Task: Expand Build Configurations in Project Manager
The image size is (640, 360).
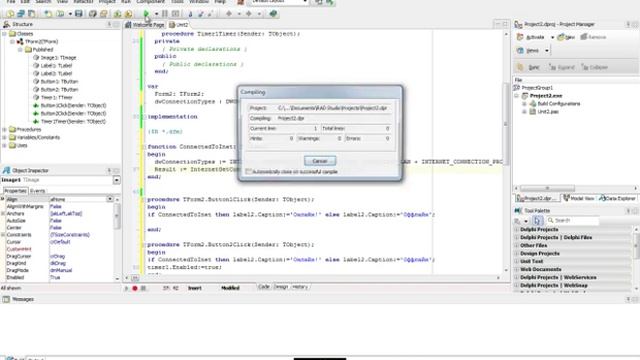Action: [x=524, y=104]
